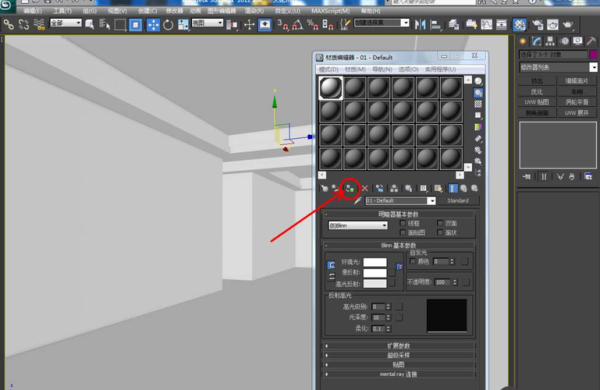Screen dimensions: 600x390
Task: Expand the 贴图 (Maps) rollout
Action: [398, 365]
